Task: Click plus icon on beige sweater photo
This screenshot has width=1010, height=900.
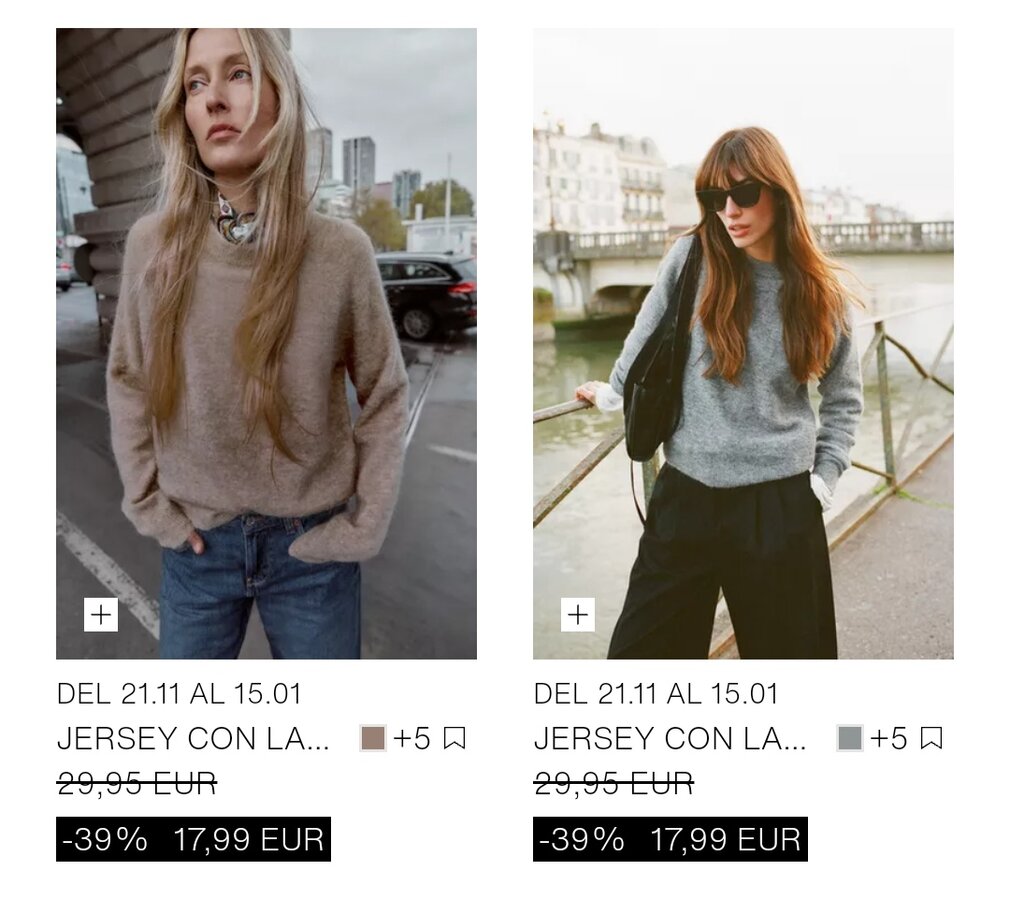Action: [101, 615]
